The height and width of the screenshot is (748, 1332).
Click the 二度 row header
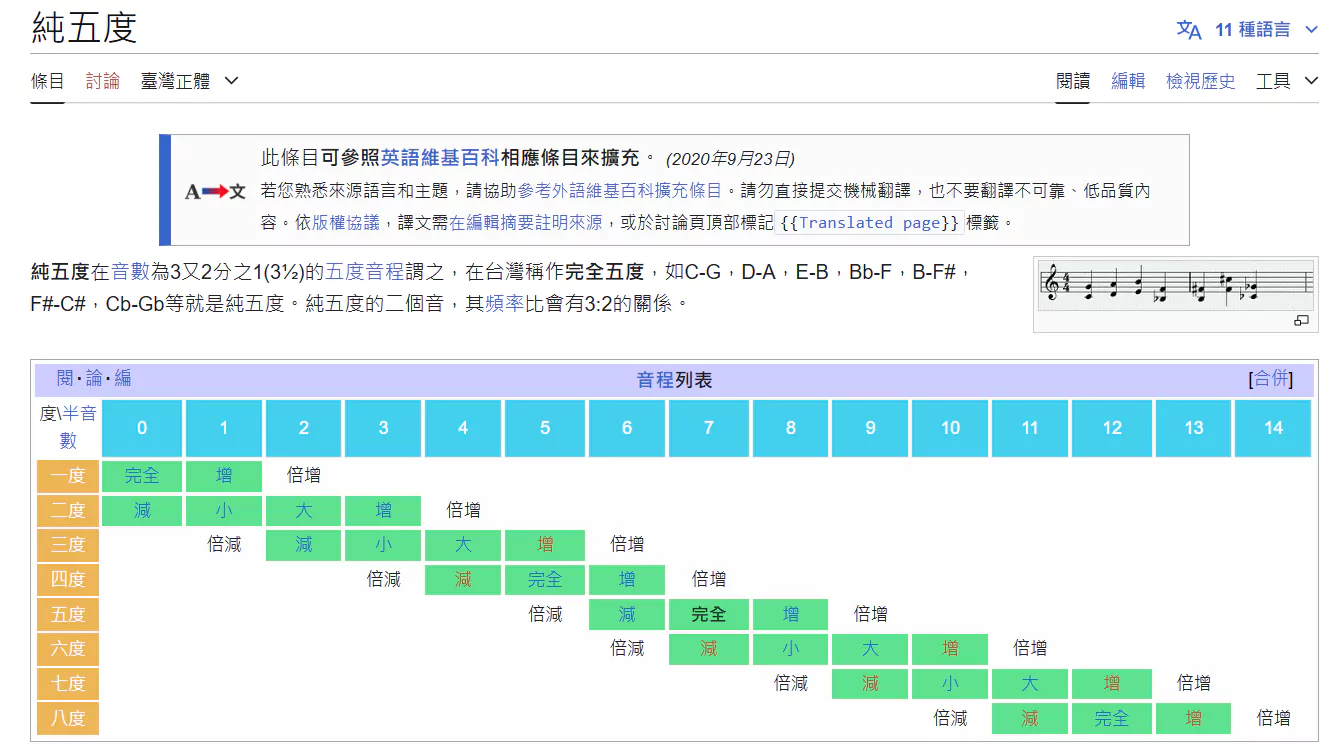68,511
